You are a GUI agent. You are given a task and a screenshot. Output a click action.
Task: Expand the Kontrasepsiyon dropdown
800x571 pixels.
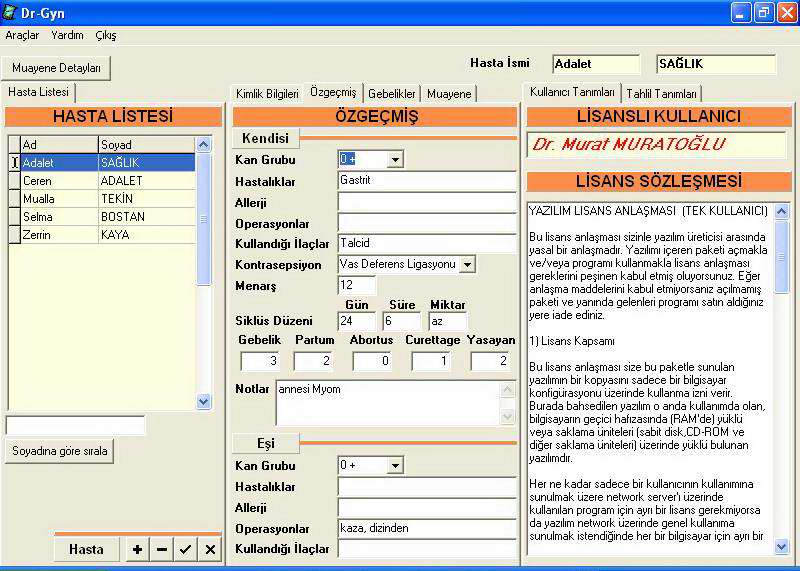point(466,264)
